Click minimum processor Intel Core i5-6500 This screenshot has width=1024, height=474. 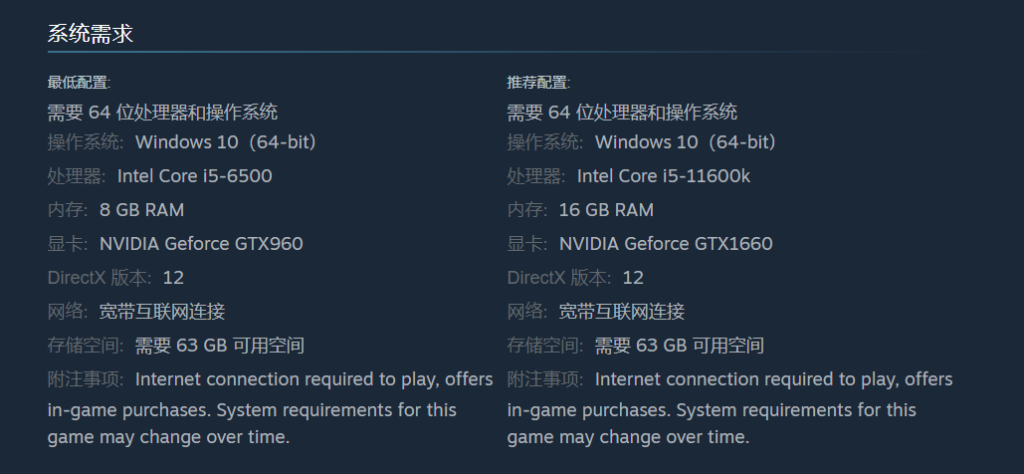[x=195, y=176]
